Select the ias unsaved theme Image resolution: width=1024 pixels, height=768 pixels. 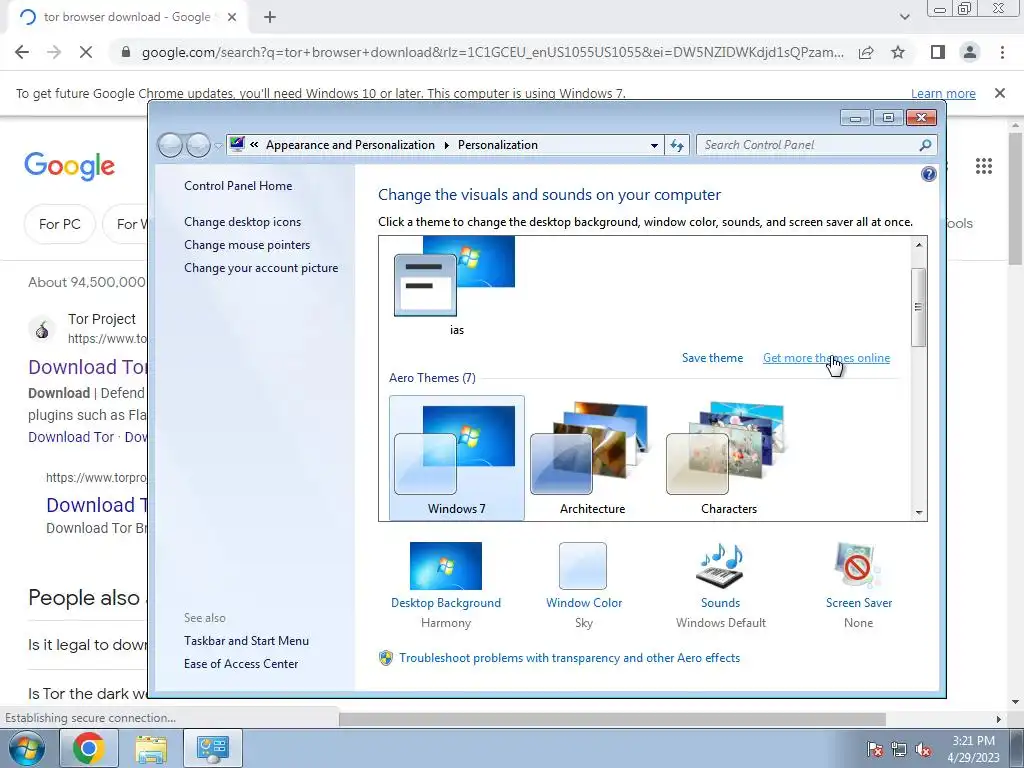pyautogui.click(x=456, y=286)
